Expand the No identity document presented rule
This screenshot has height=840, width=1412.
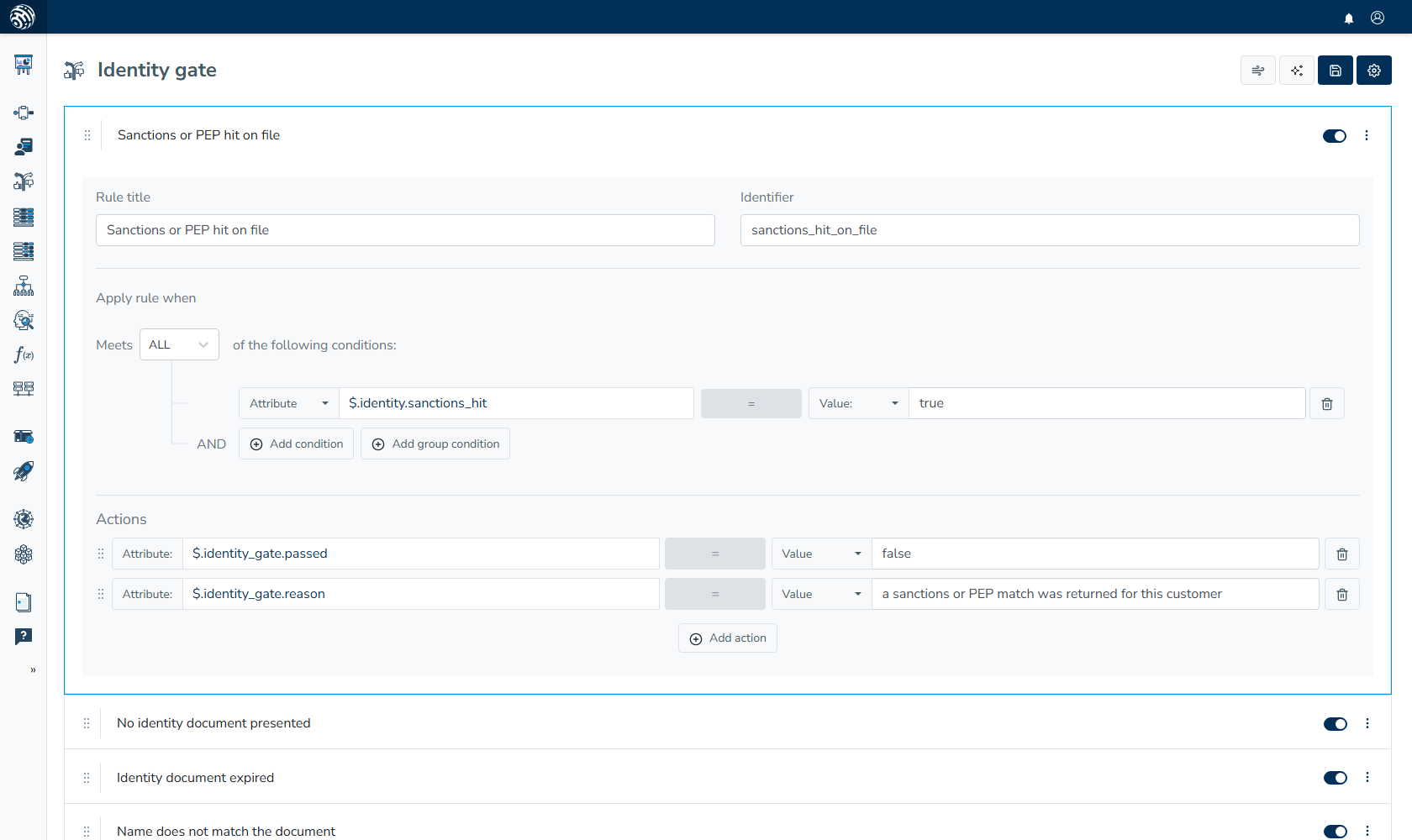point(213,723)
